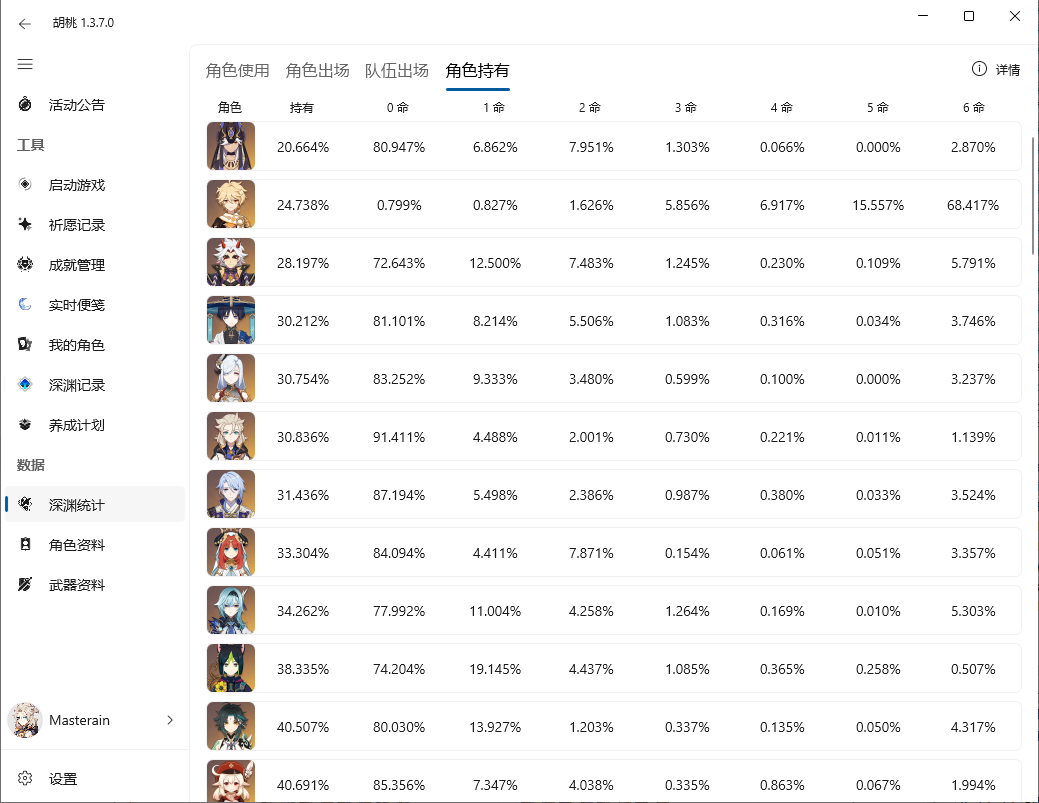Screen dimensions: 1039x803
Task: Open 实时便笺 real-time notes
Action: click(76, 305)
